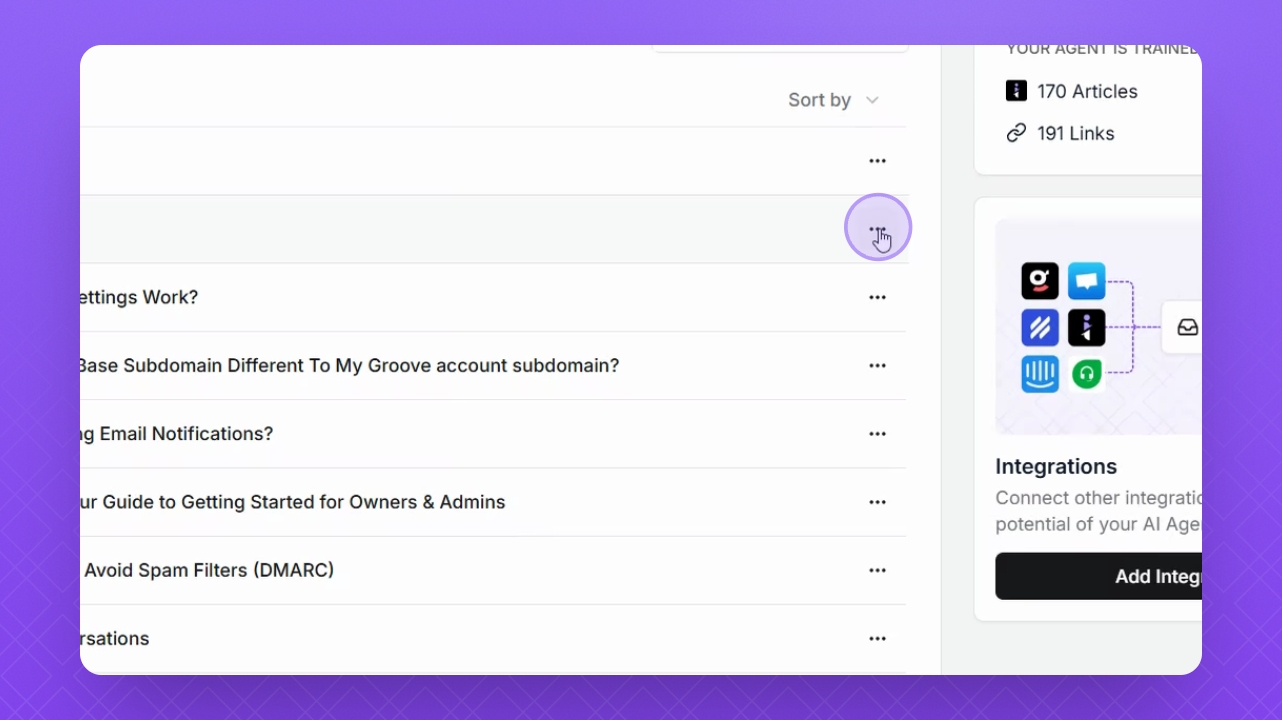Open more options on the highlighted row
Screen dimensions: 1282x720
tap(878, 229)
